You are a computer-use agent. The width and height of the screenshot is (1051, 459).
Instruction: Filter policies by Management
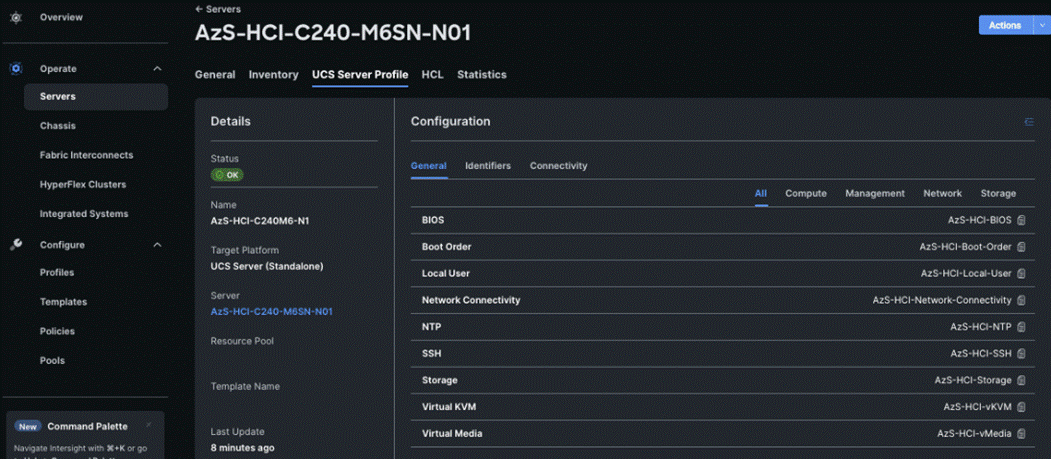(875, 193)
